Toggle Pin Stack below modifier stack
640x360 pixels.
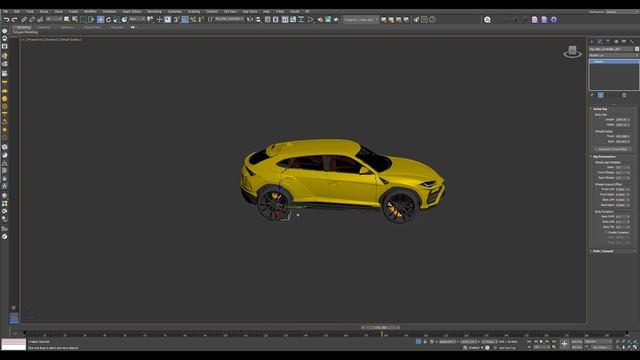coord(593,95)
